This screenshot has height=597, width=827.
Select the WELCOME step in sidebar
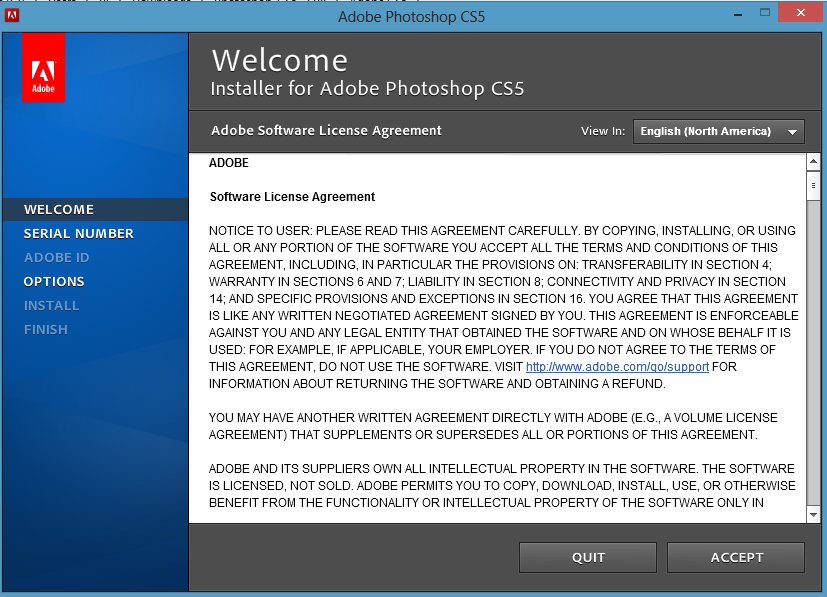tap(59, 209)
